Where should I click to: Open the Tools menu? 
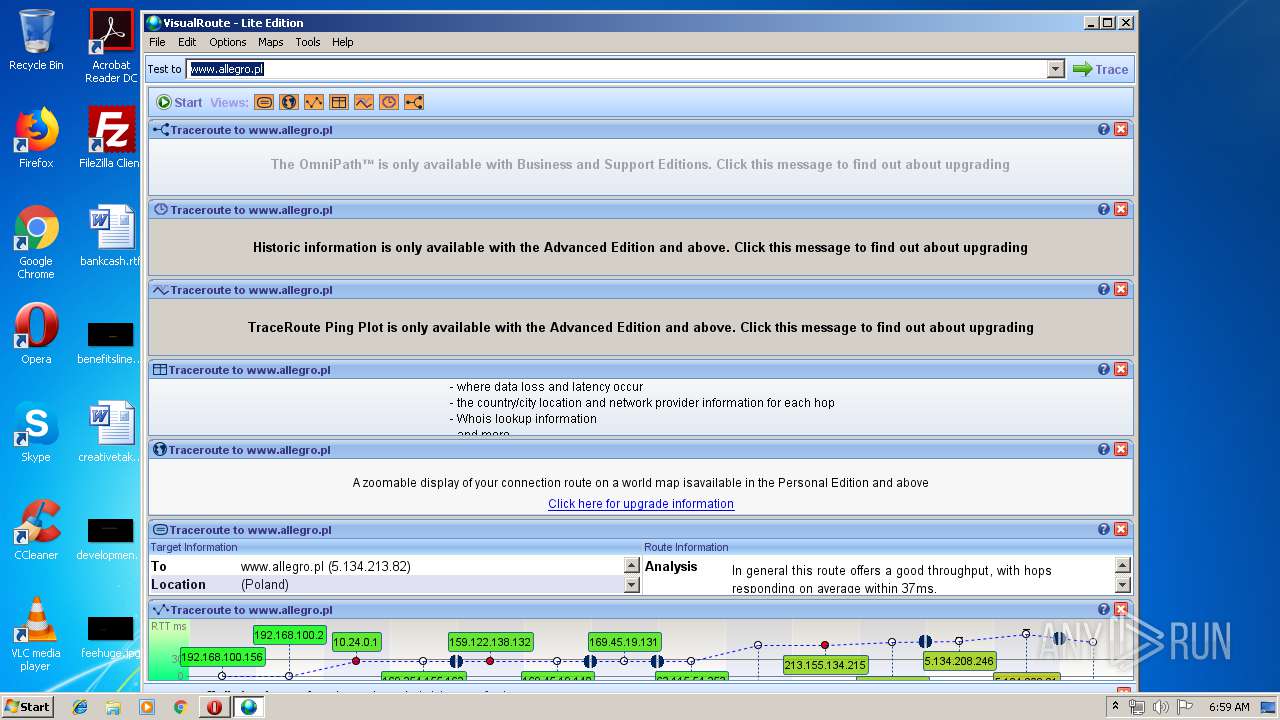308,42
